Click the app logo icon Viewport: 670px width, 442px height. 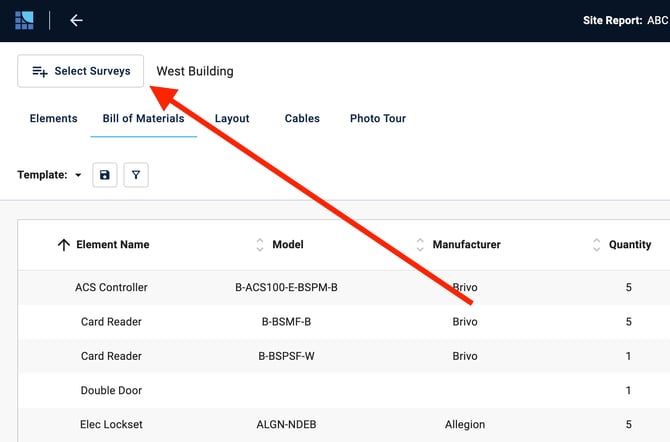click(x=24, y=20)
